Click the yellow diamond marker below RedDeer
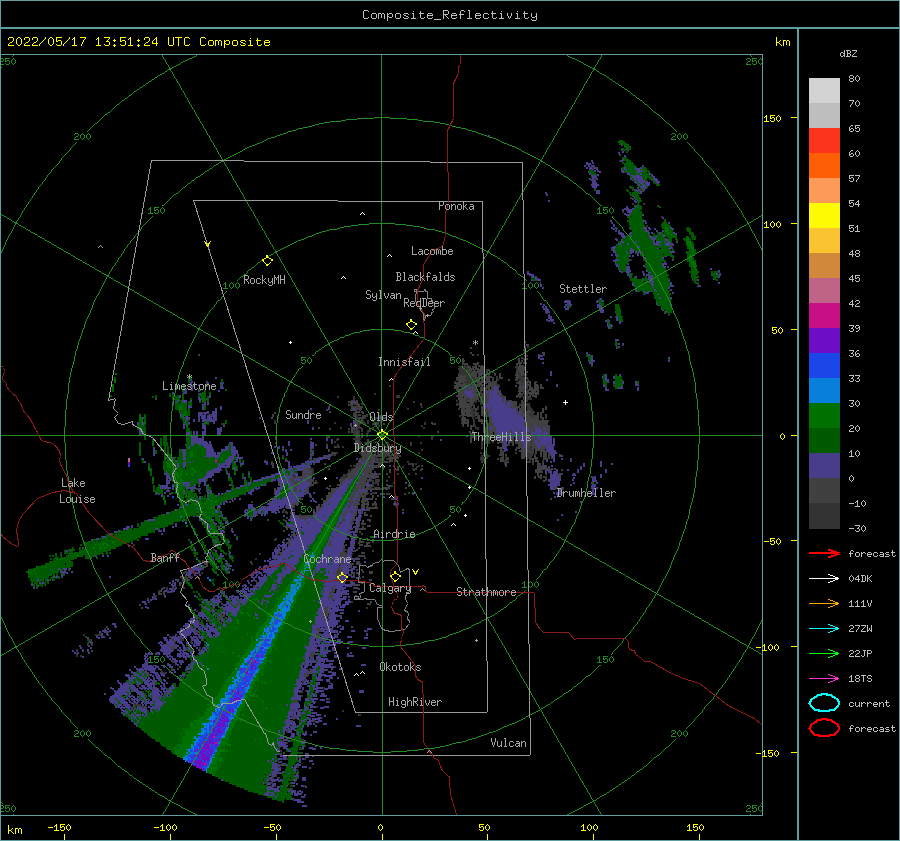 click(412, 325)
